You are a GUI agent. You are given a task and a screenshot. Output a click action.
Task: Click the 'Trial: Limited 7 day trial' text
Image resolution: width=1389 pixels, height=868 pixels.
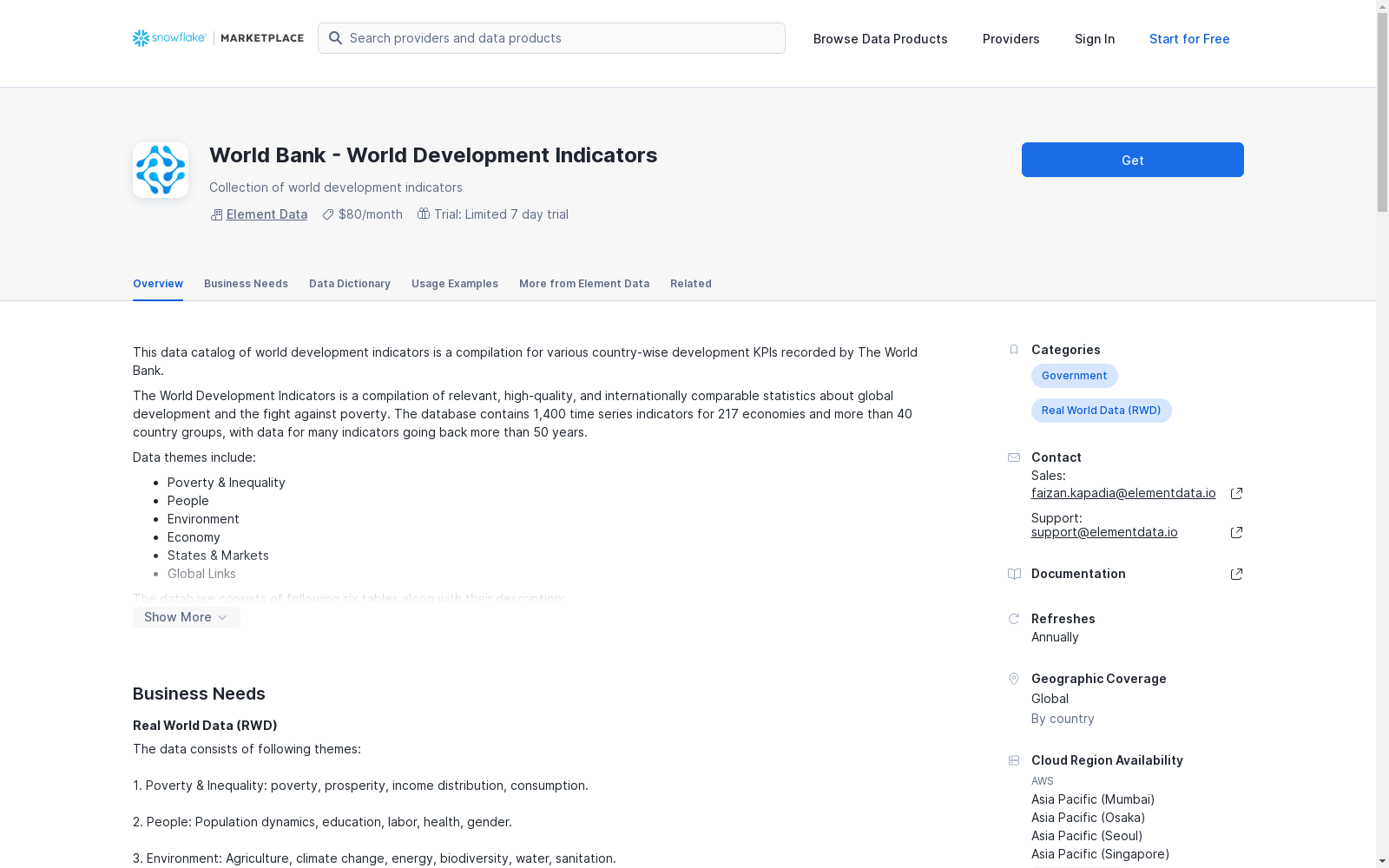click(x=501, y=214)
